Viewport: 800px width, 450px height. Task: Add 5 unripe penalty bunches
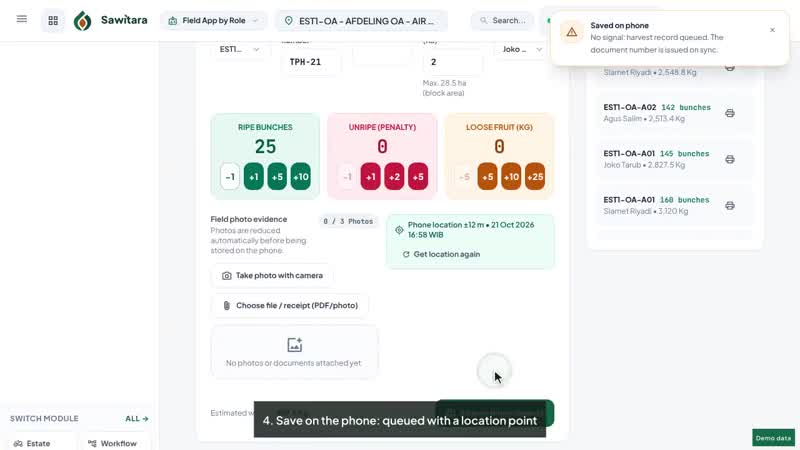[418, 177]
